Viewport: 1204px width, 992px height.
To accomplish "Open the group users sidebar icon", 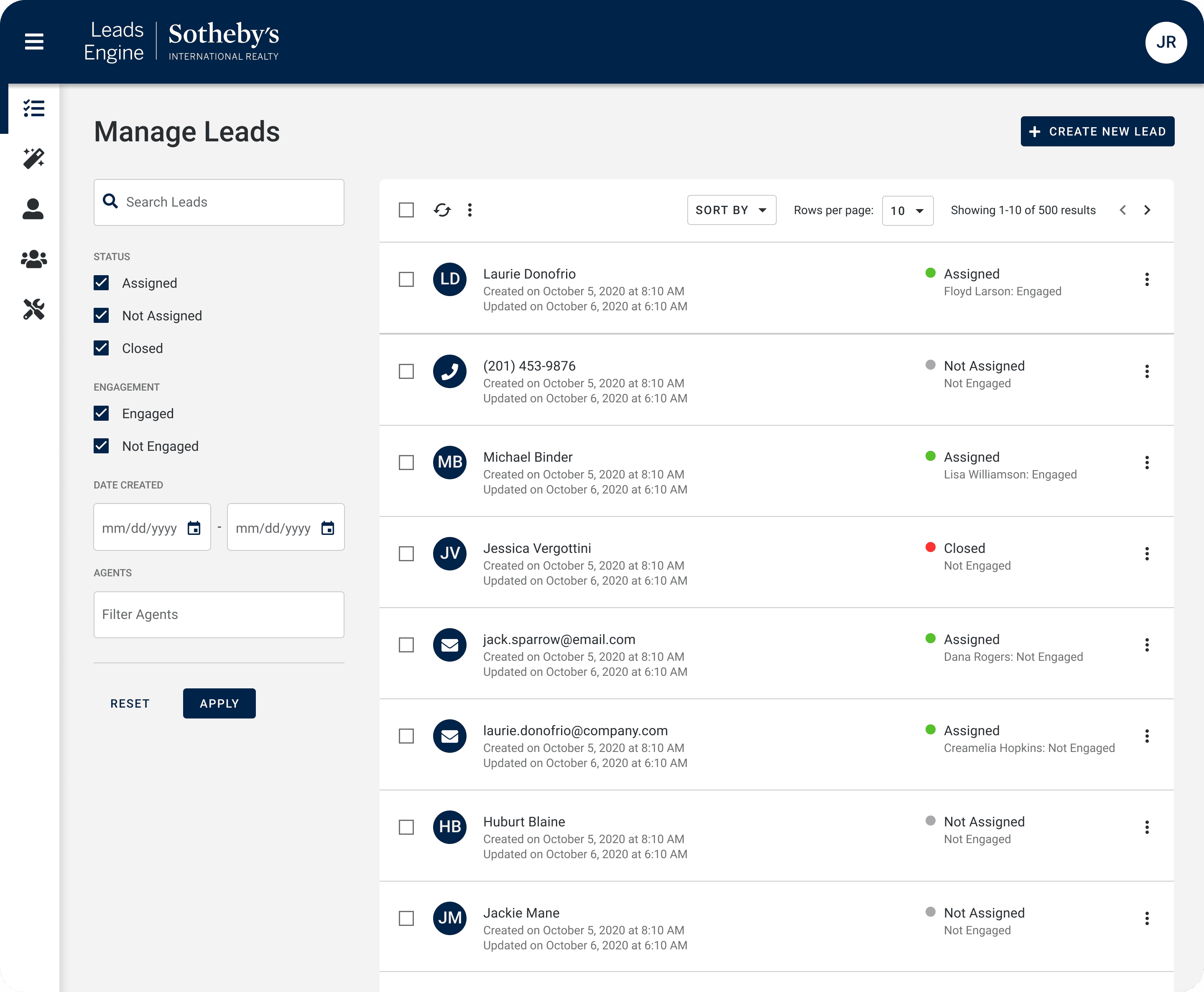I will pyautogui.click(x=34, y=259).
